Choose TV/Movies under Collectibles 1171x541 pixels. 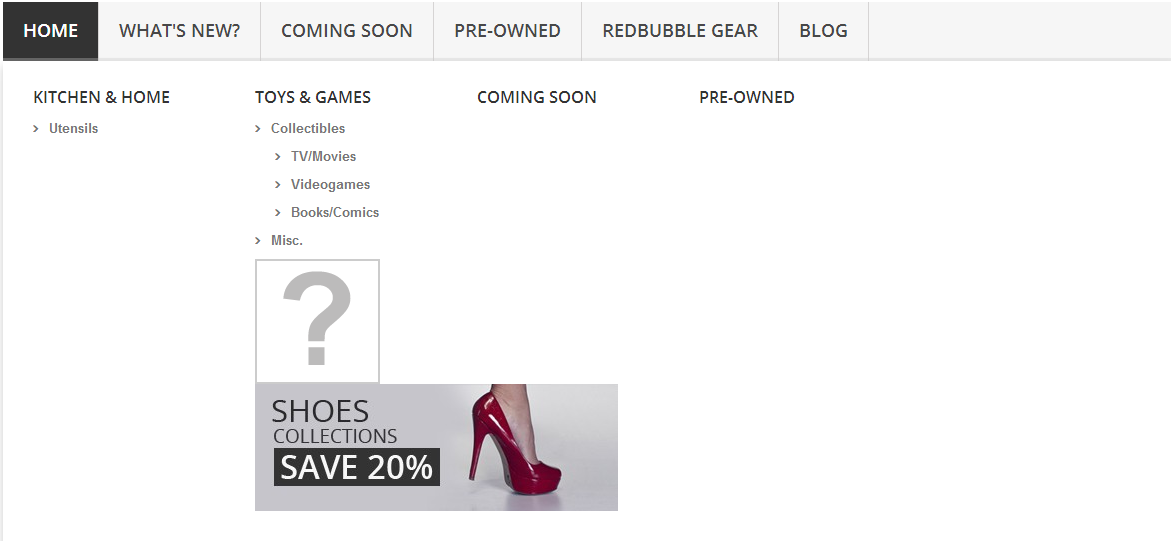coord(323,156)
